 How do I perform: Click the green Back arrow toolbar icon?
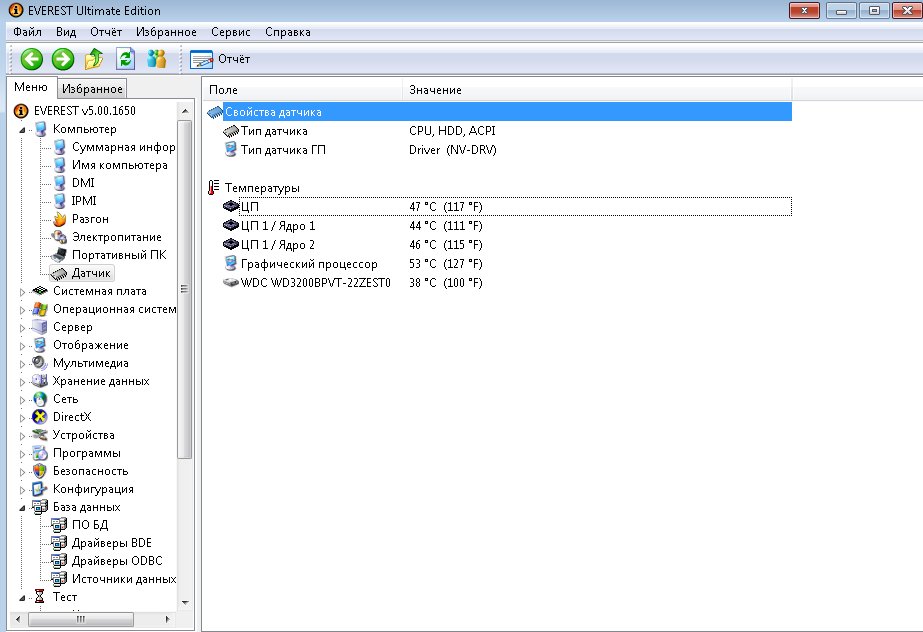32,59
